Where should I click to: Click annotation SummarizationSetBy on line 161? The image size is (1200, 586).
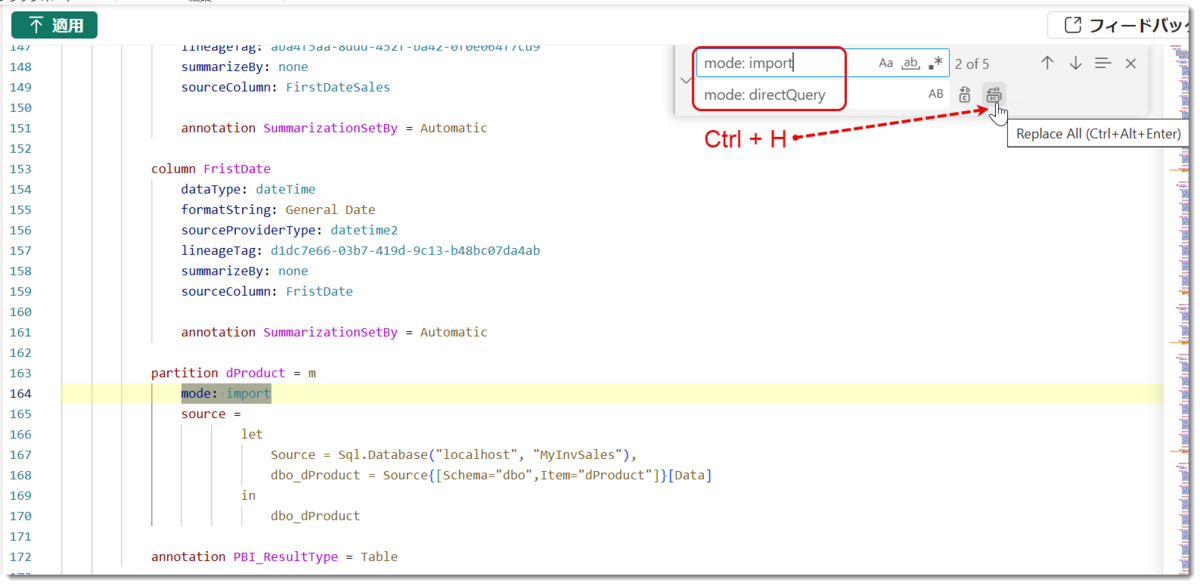click(334, 332)
